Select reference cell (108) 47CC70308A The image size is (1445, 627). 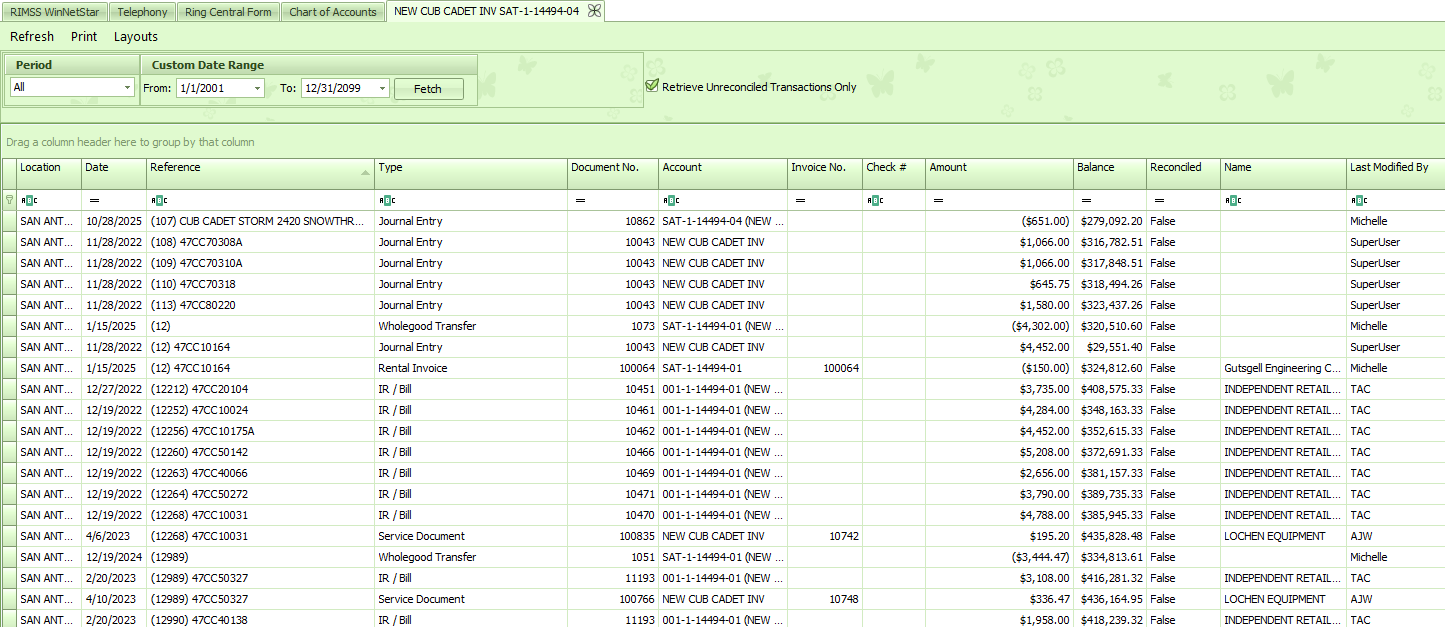261,242
